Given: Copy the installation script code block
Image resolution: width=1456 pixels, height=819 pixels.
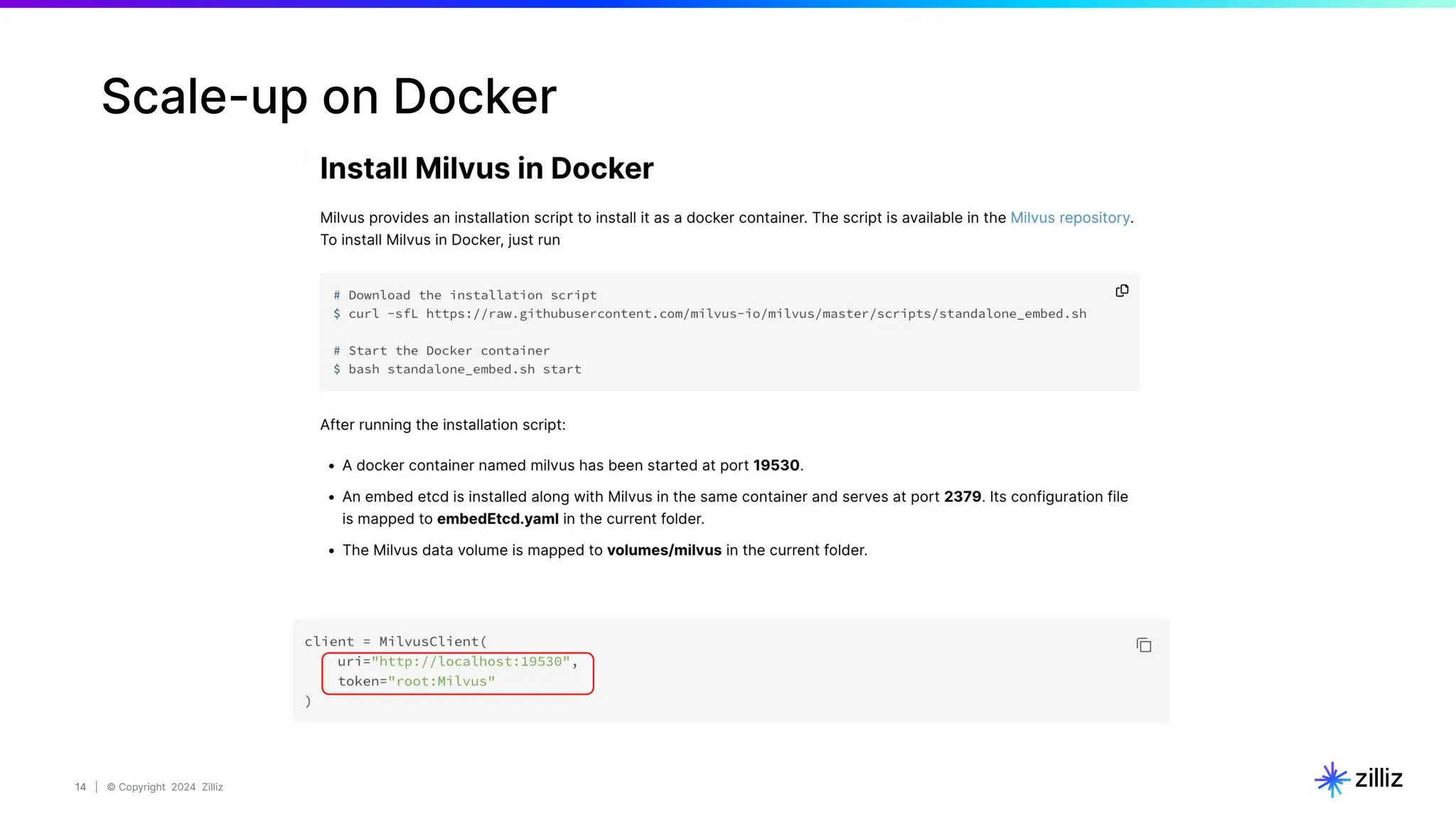Looking at the screenshot, I should (x=1122, y=291).
